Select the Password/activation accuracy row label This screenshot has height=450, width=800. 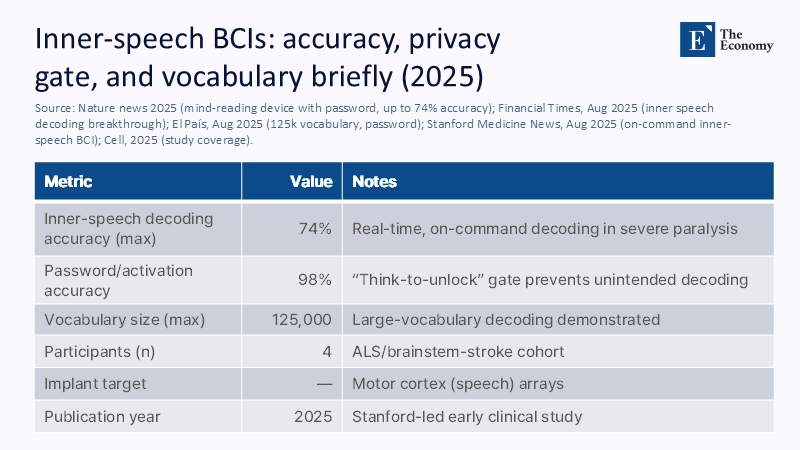pos(119,279)
